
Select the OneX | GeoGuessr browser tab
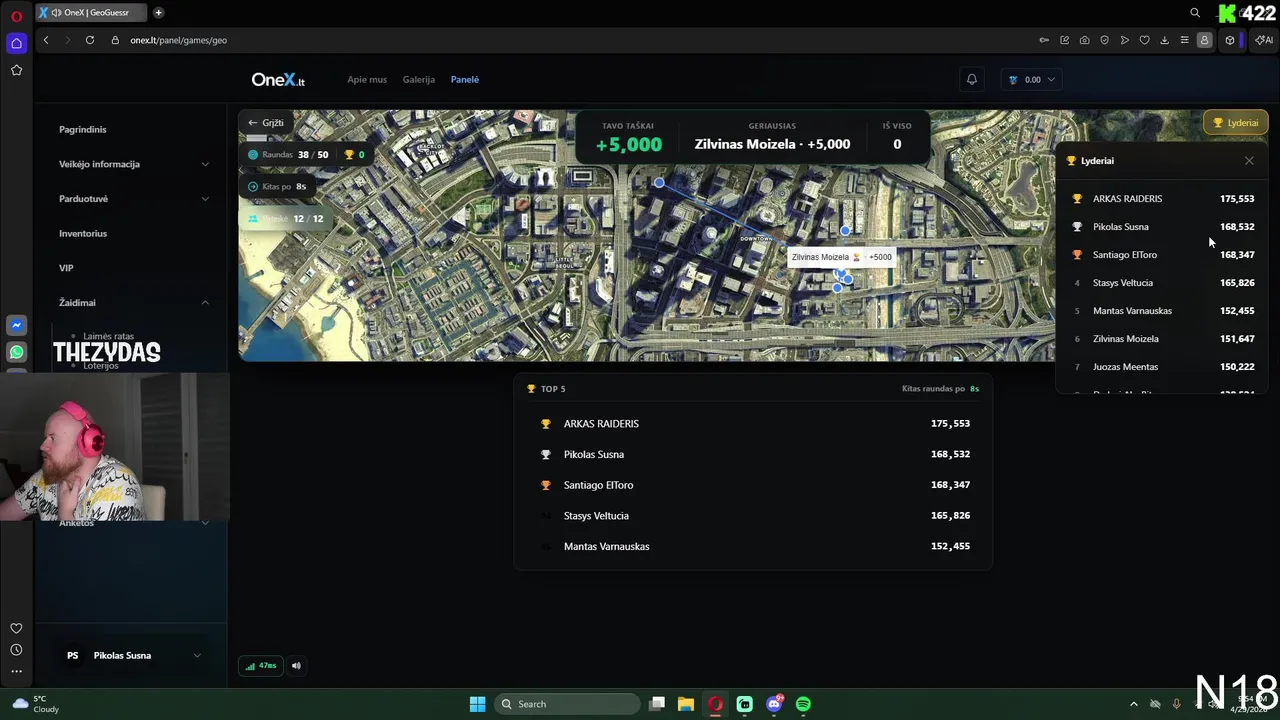91,13
